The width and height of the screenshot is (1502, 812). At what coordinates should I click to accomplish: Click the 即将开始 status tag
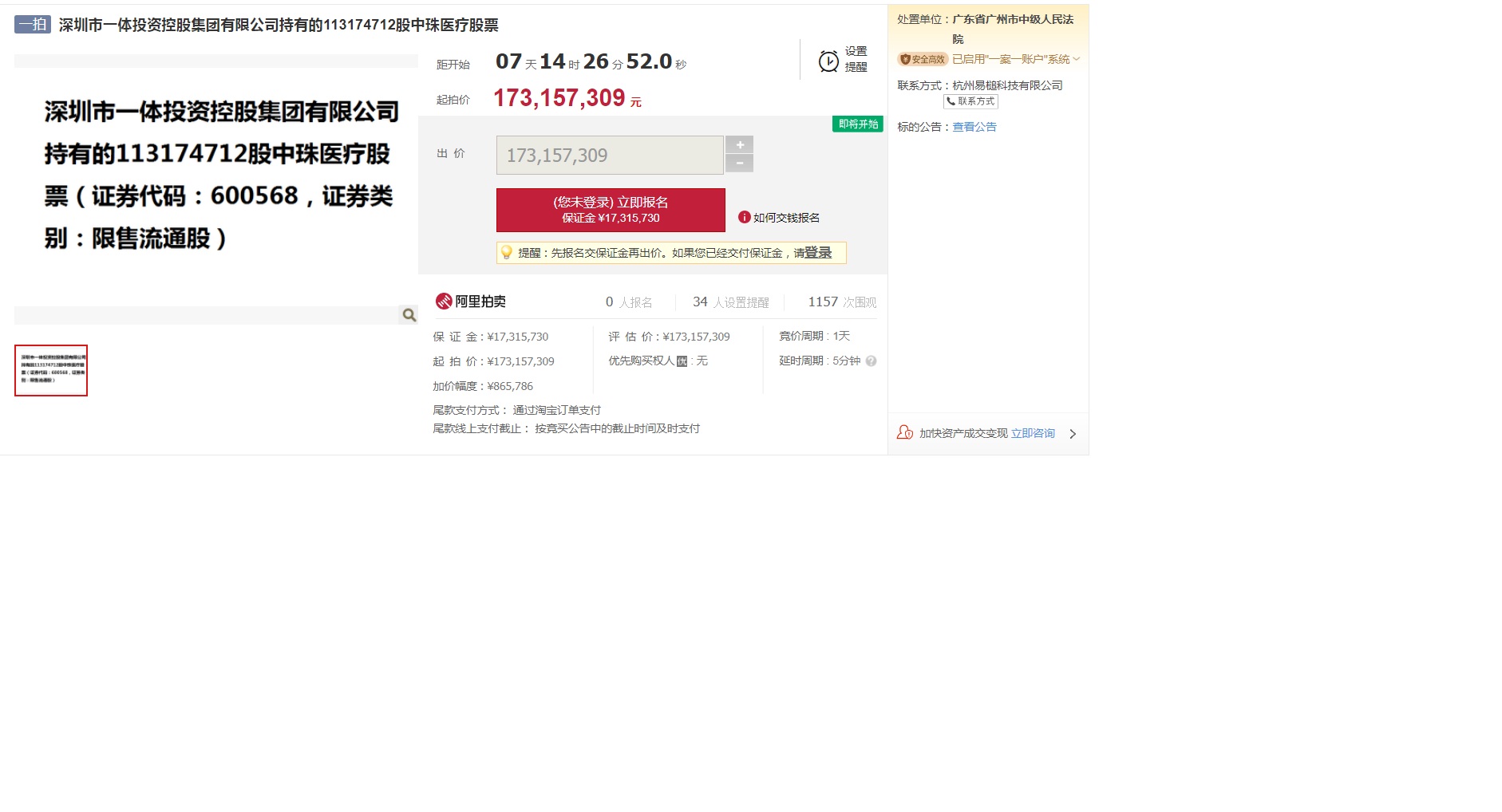858,124
